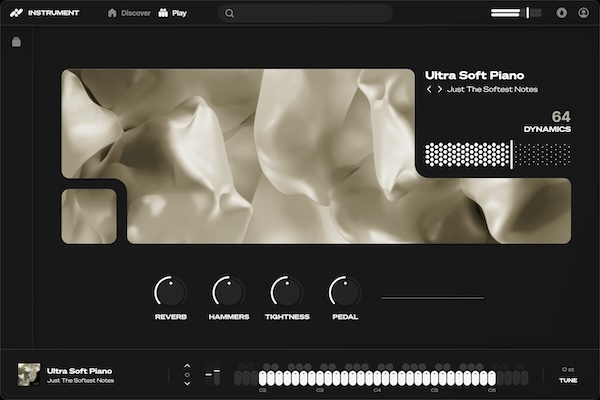Click the small square artwork thumbnail

[89, 216]
